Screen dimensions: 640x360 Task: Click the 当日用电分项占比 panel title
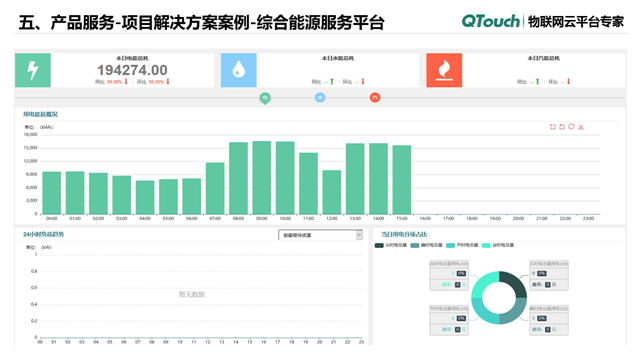[x=404, y=234]
